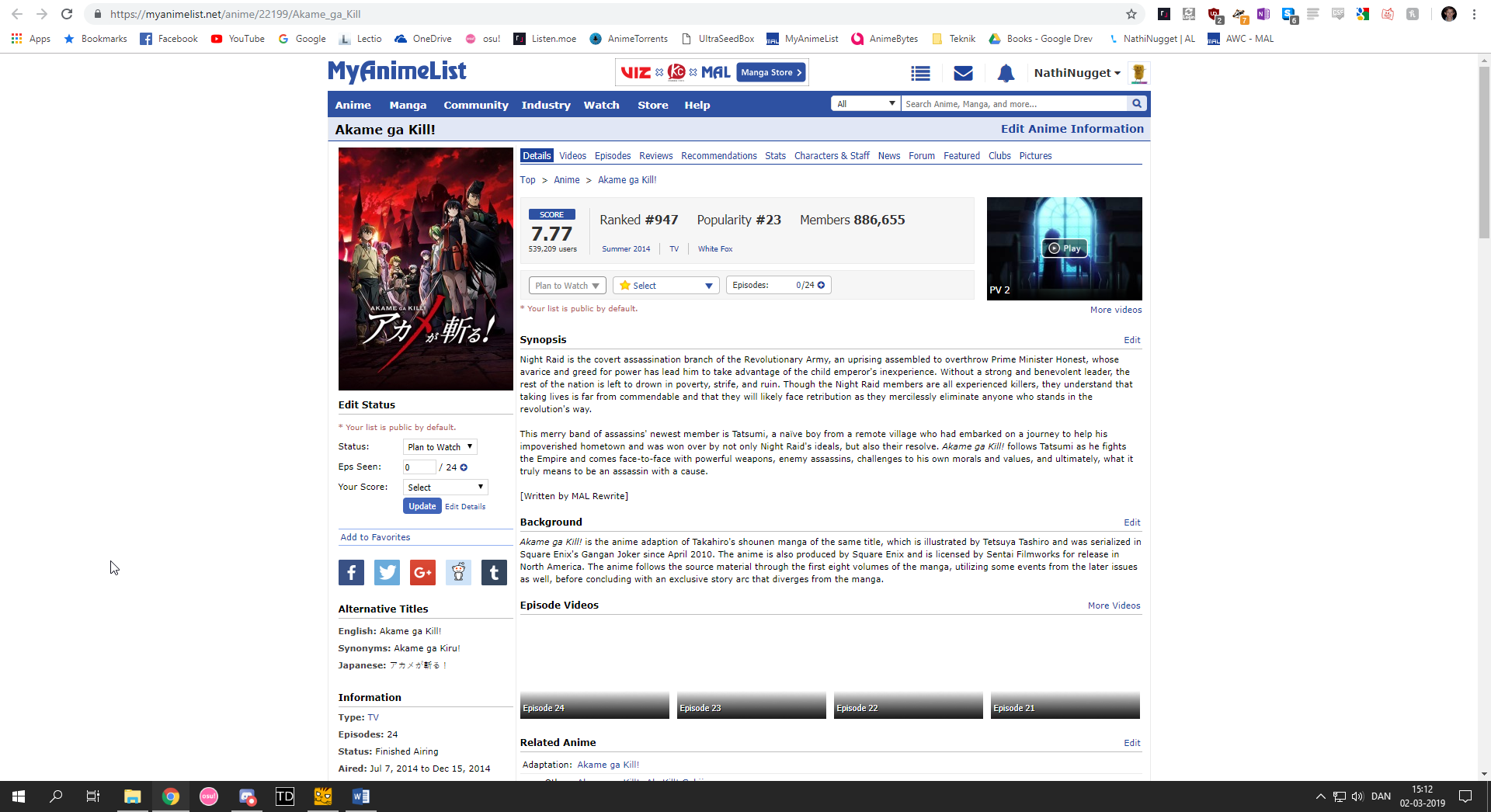Viewport: 1491px width, 812px height.
Task: Click Add to Favorites link
Action: click(375, 537)
